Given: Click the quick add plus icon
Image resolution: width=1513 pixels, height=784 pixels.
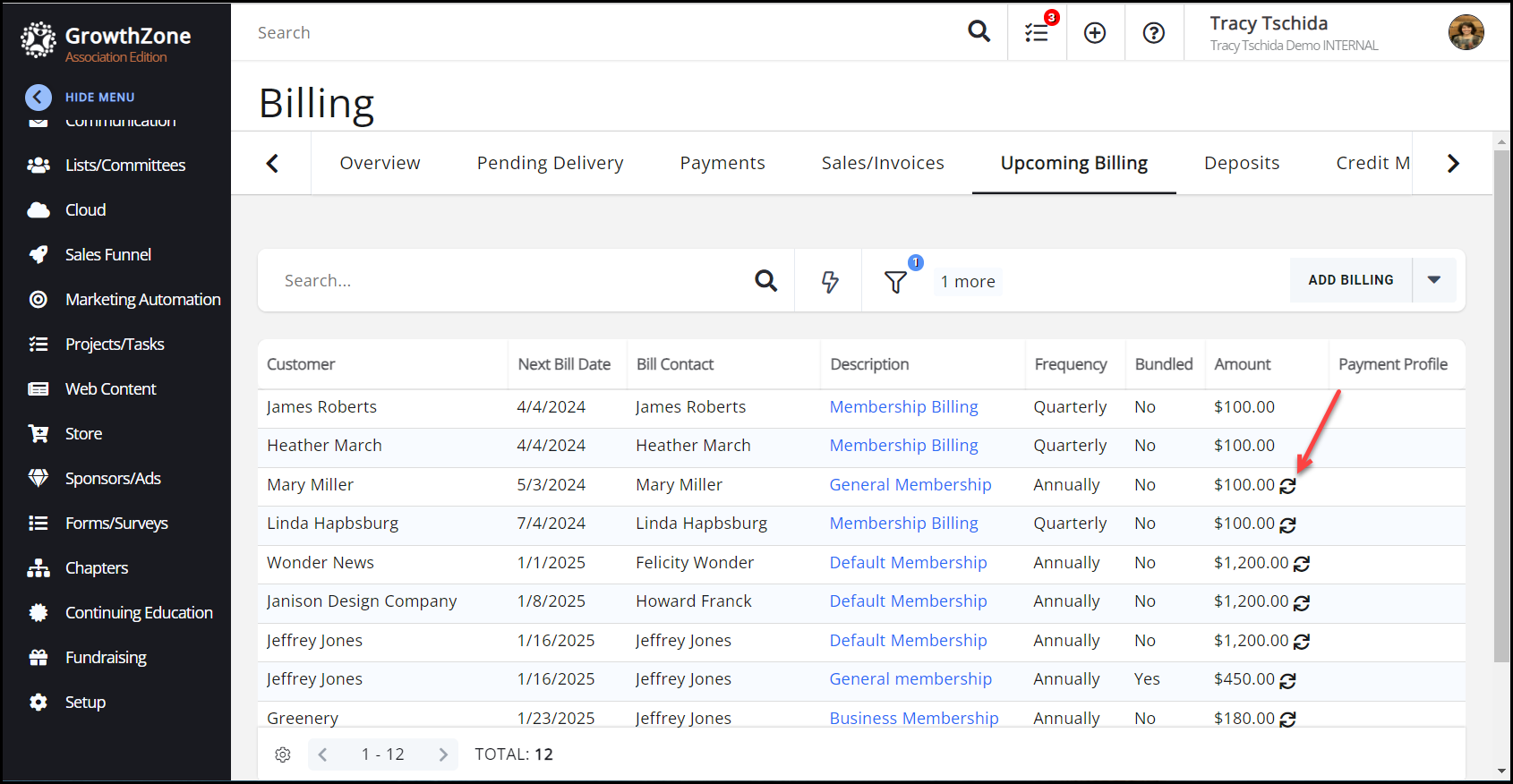Looking at the screenshot, I should point(1095,33).
